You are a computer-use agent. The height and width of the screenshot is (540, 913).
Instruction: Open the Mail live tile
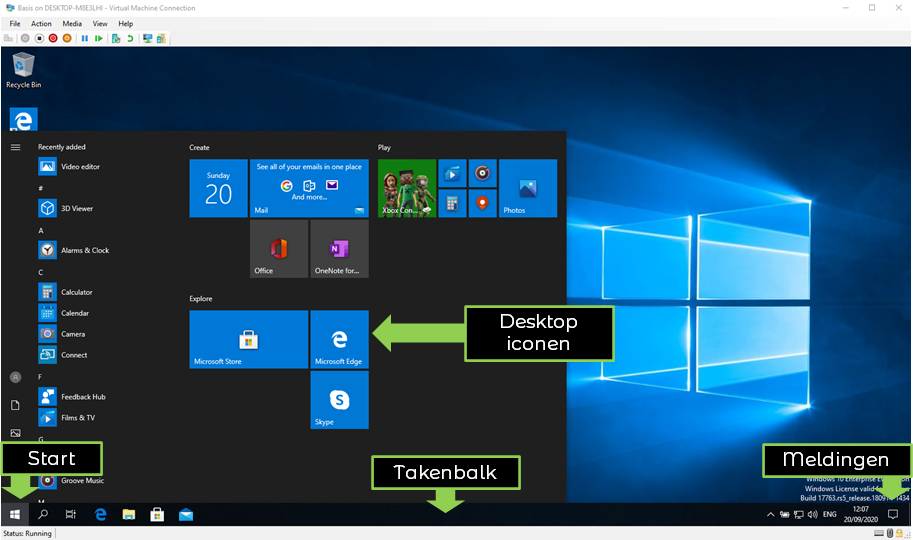(x=309, y=188)
